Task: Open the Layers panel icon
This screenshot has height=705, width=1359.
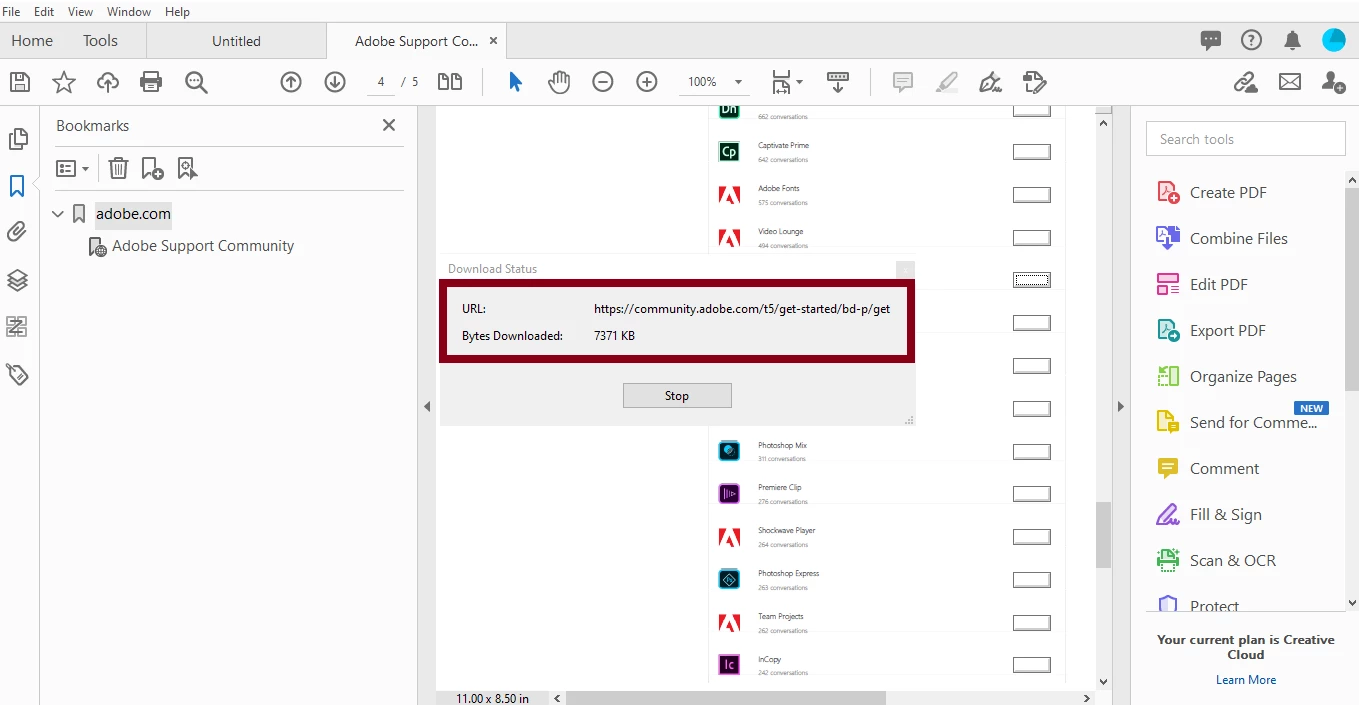Action: [17, 280]
